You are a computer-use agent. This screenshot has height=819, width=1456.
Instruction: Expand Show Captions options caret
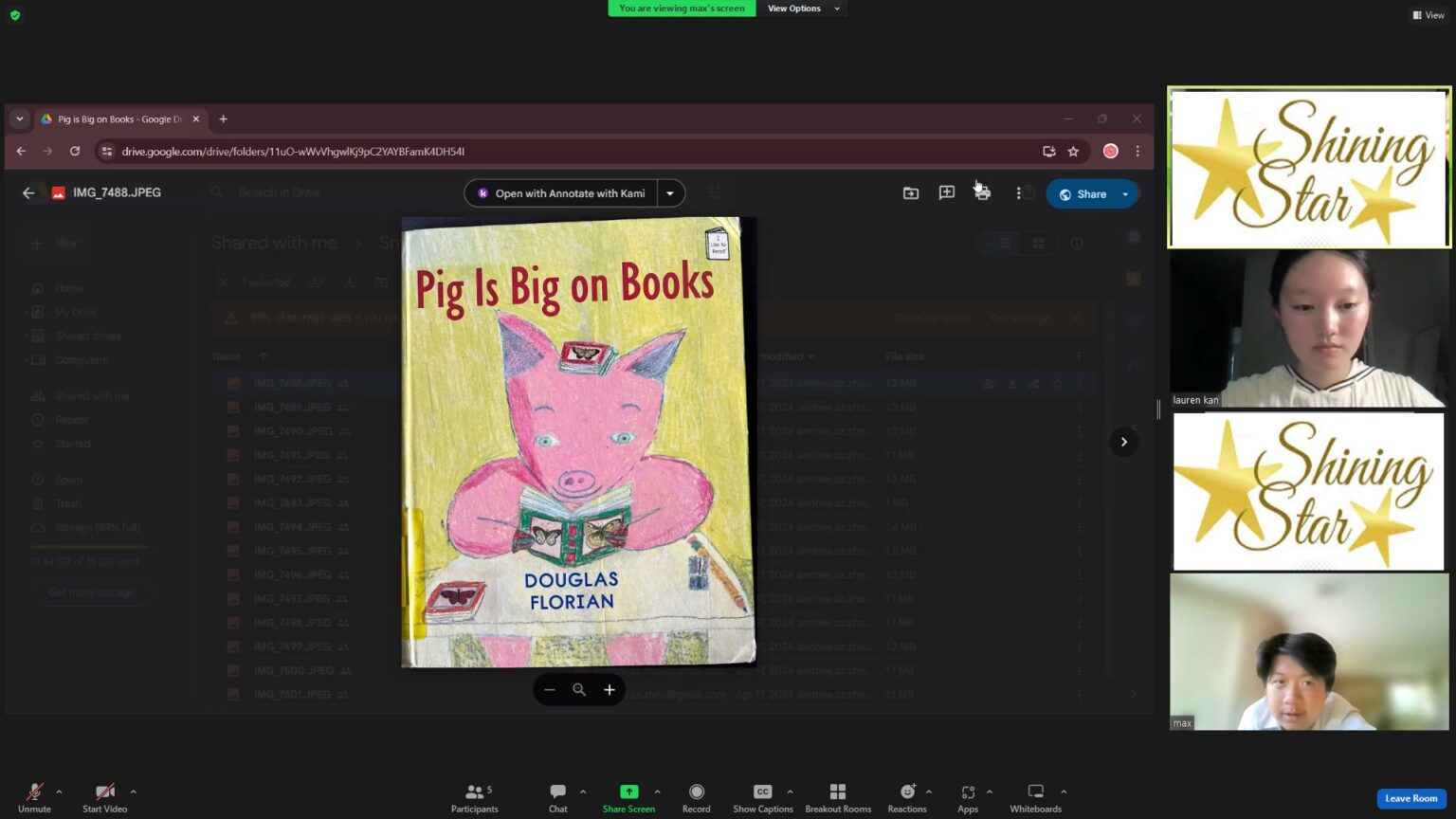tap(790, 792)
